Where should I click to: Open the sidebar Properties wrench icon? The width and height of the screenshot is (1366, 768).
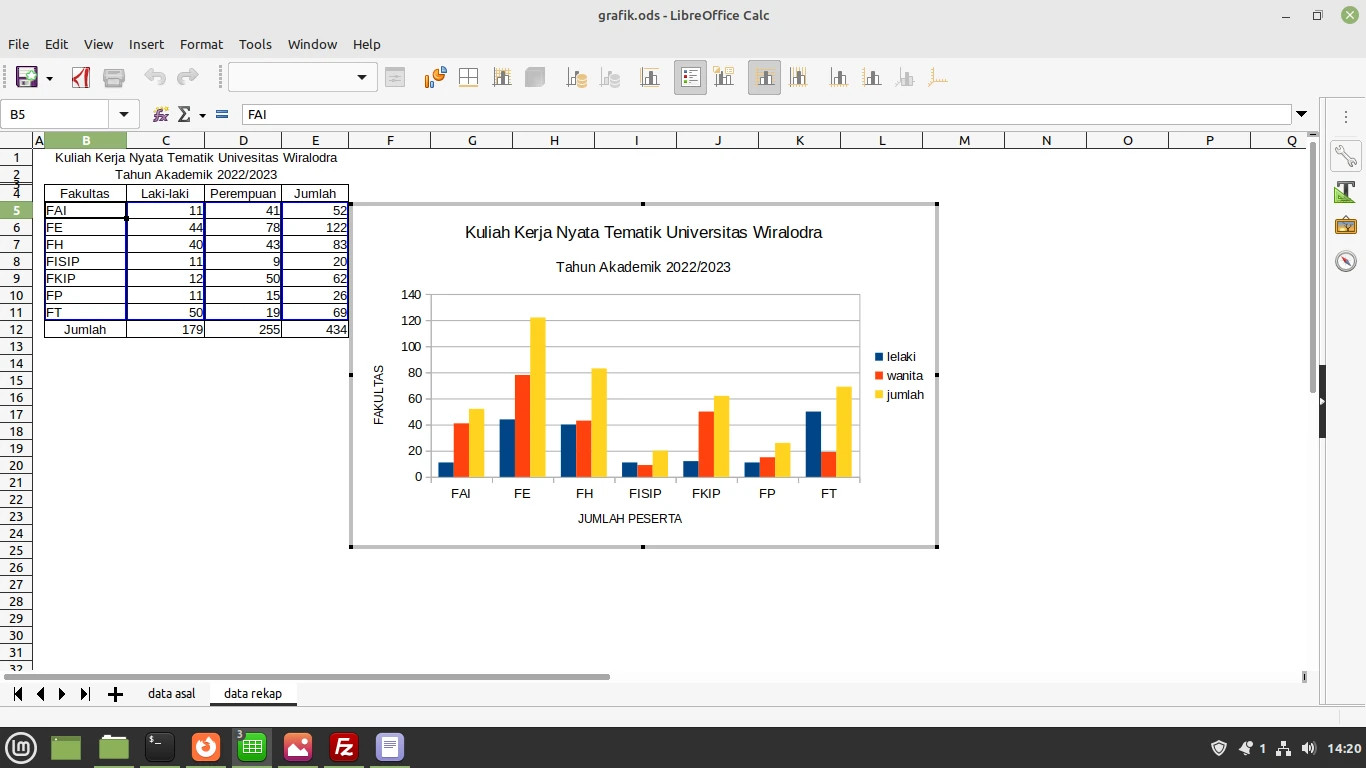tap(1345, 156)
